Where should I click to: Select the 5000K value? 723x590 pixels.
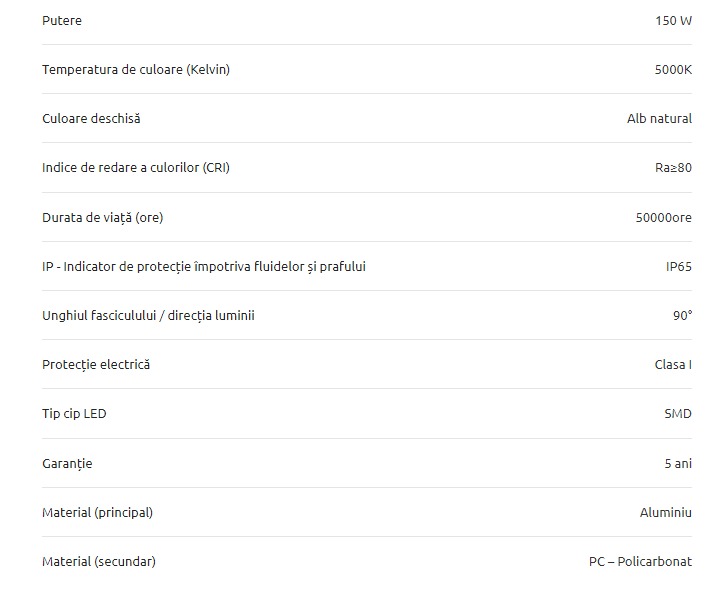[673, 70]
